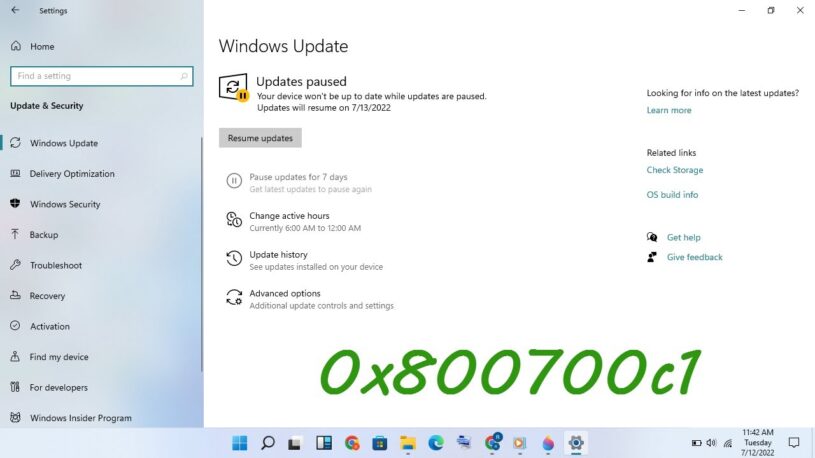Viewport: 815px width, 458px height.
Task: Click the back arrow in Settings
Action: point(15,10)
